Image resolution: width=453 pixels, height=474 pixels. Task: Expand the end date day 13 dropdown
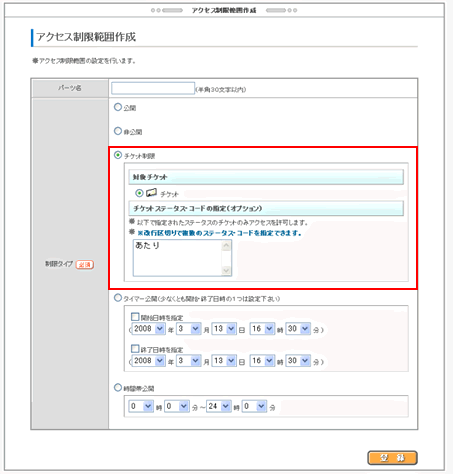[x=224, y=361]
